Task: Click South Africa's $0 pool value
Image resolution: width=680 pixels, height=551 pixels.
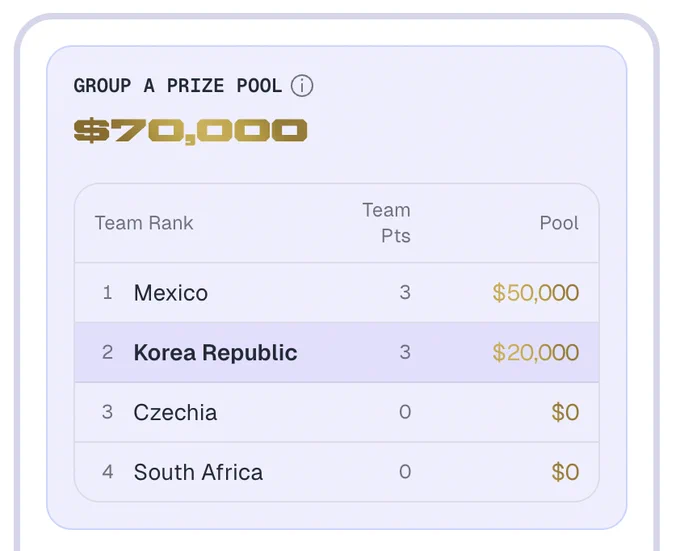Action: tap(565, 472)
